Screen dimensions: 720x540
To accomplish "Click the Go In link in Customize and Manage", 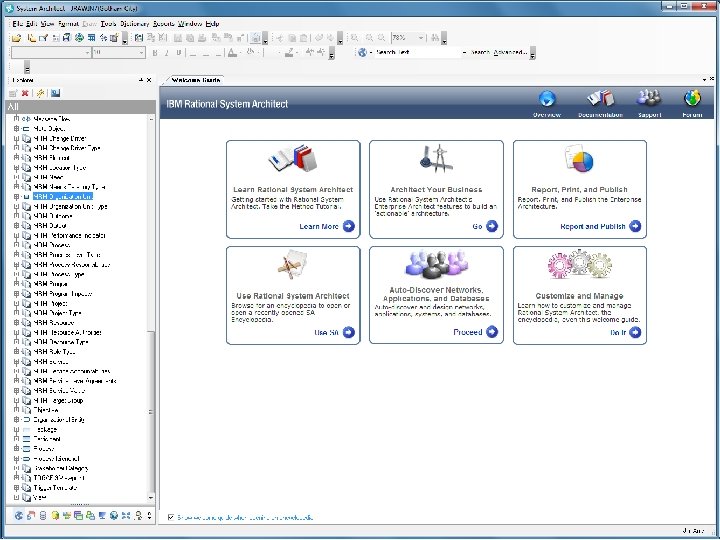I will click(618, 332).
